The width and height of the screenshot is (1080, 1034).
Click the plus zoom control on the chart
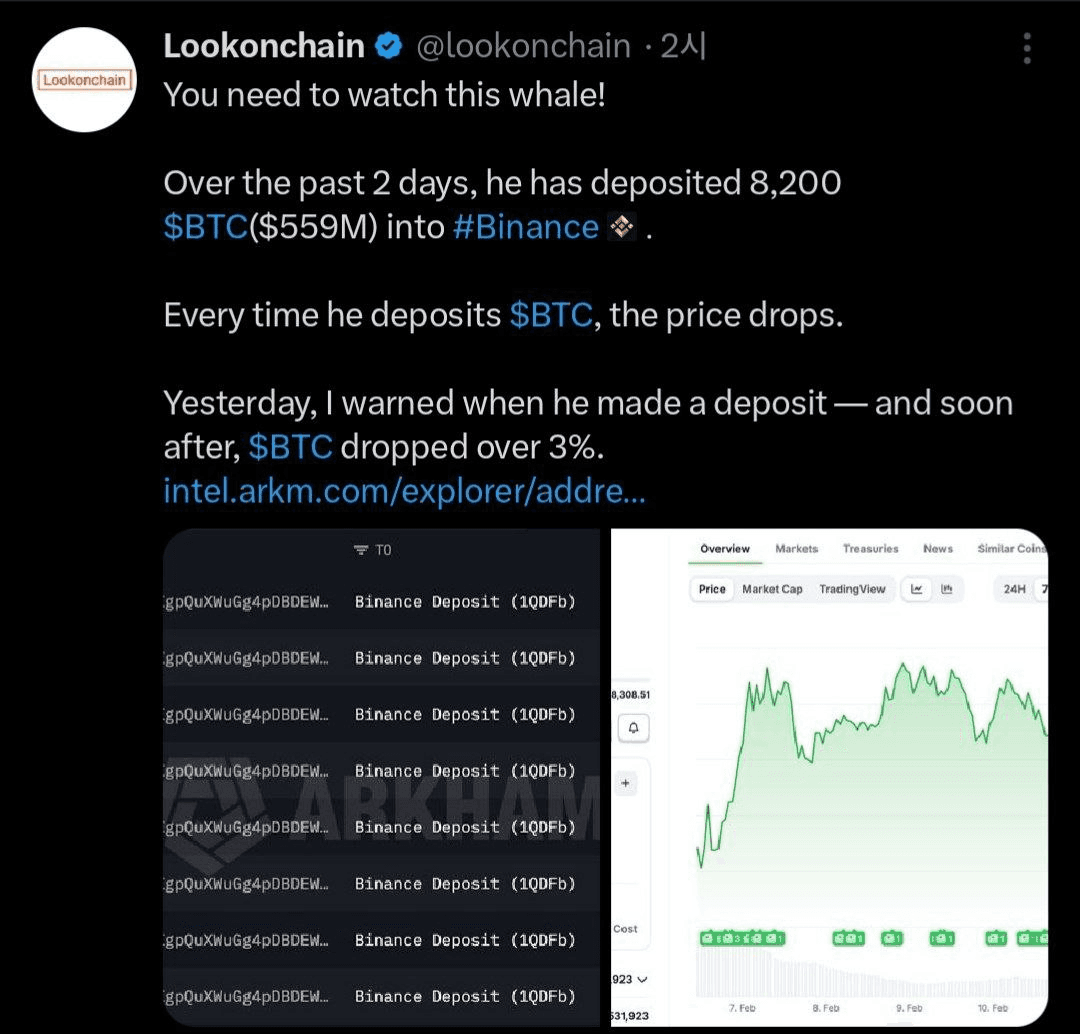[625, 783]
